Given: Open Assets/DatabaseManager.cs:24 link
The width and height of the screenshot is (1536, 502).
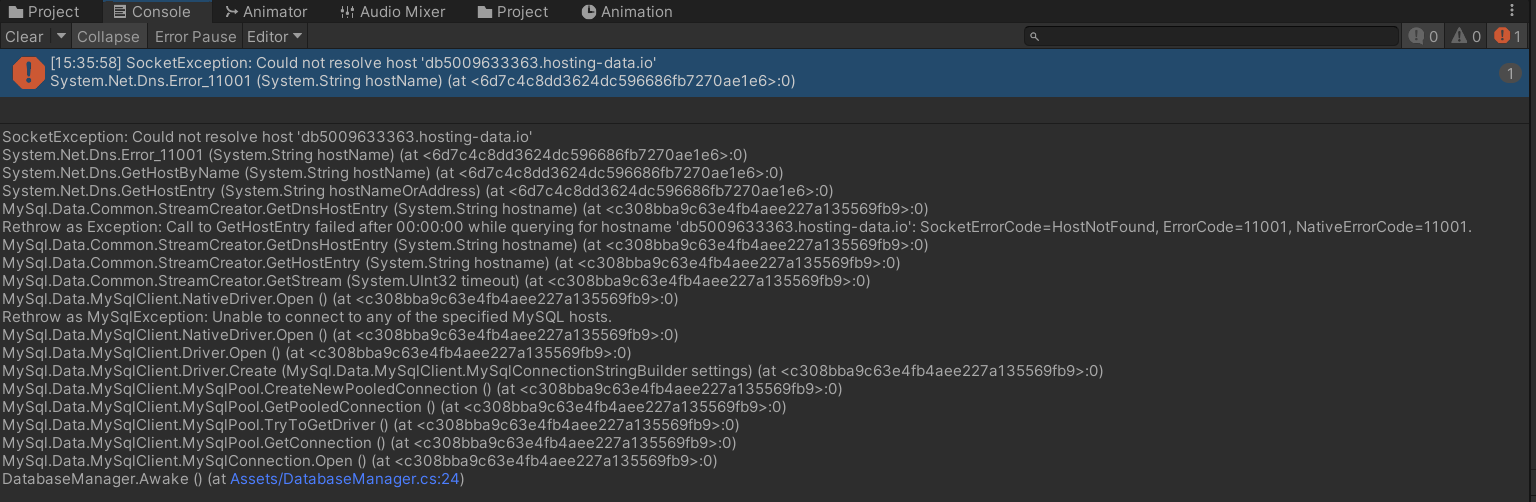Looking at the screenshot, I should (345, 479).
